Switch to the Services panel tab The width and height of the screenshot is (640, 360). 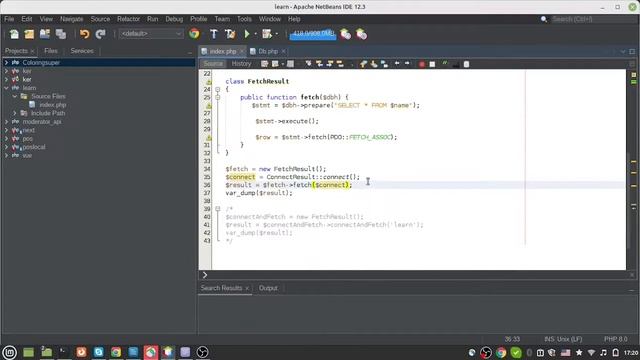(82, 51)
